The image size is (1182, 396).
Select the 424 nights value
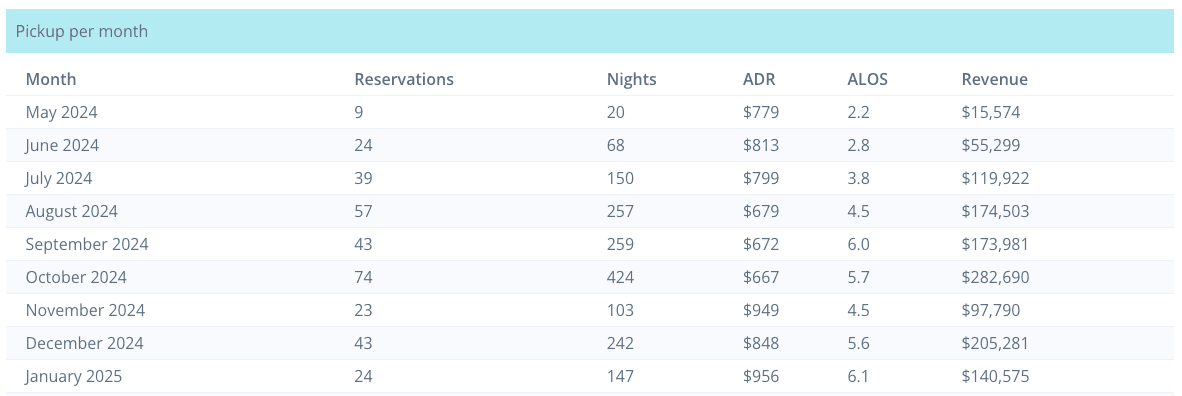coord(620,278)
